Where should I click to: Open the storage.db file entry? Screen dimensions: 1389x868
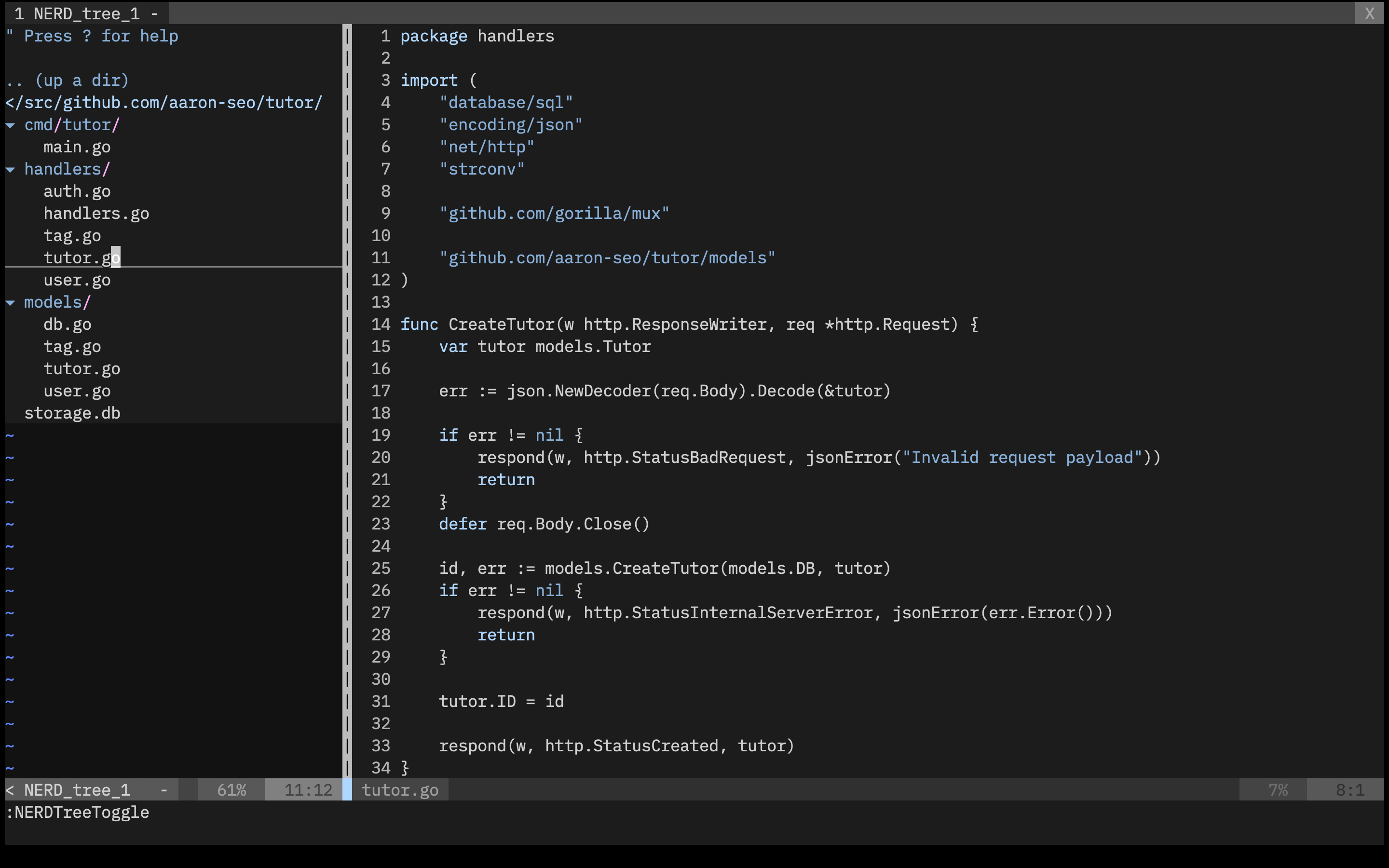(x=72, y=412)
